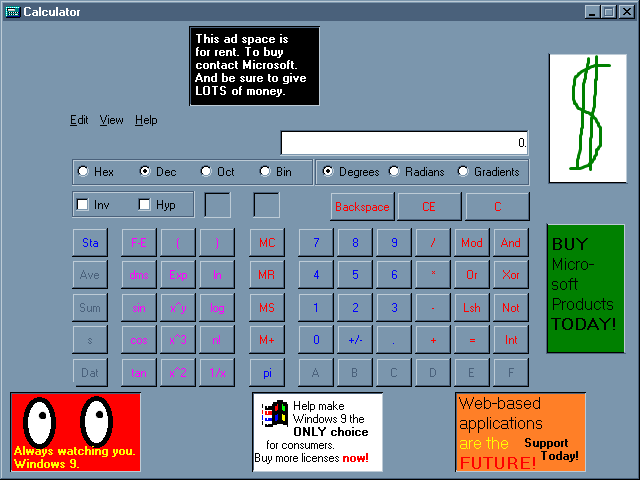Click the ln natural log button
This screenshot has width=640, height=480.
click(x=217, y=275)
